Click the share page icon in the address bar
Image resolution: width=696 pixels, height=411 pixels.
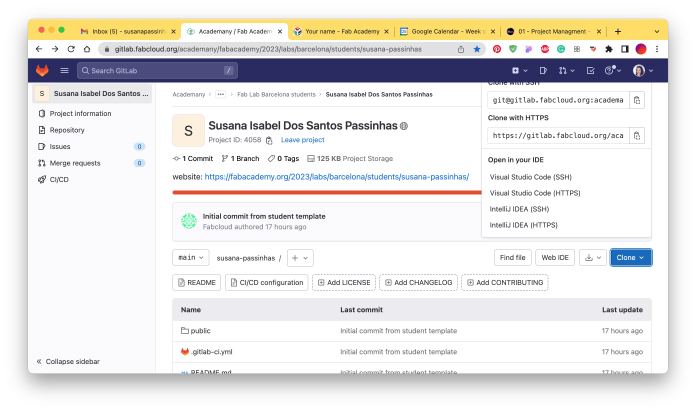tap(461, 49)
